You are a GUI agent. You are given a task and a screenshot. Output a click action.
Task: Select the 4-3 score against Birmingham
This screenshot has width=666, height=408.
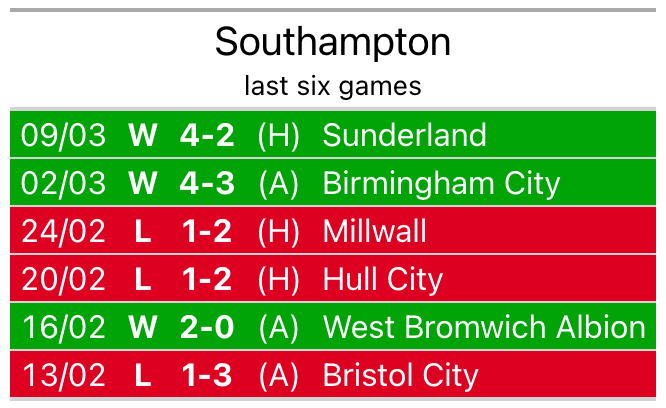[207, 183]
